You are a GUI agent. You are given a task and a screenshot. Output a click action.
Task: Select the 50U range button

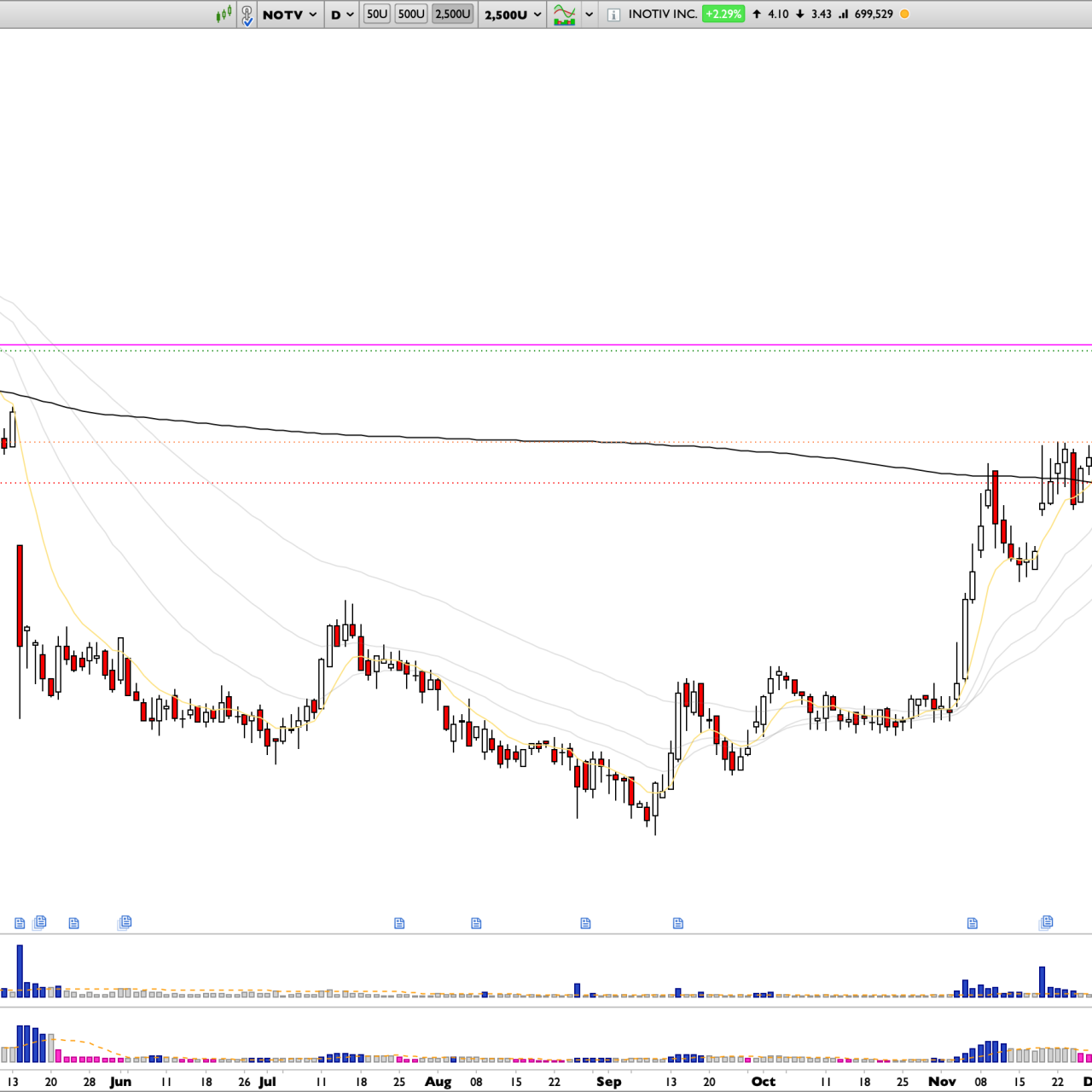point(376,14)
